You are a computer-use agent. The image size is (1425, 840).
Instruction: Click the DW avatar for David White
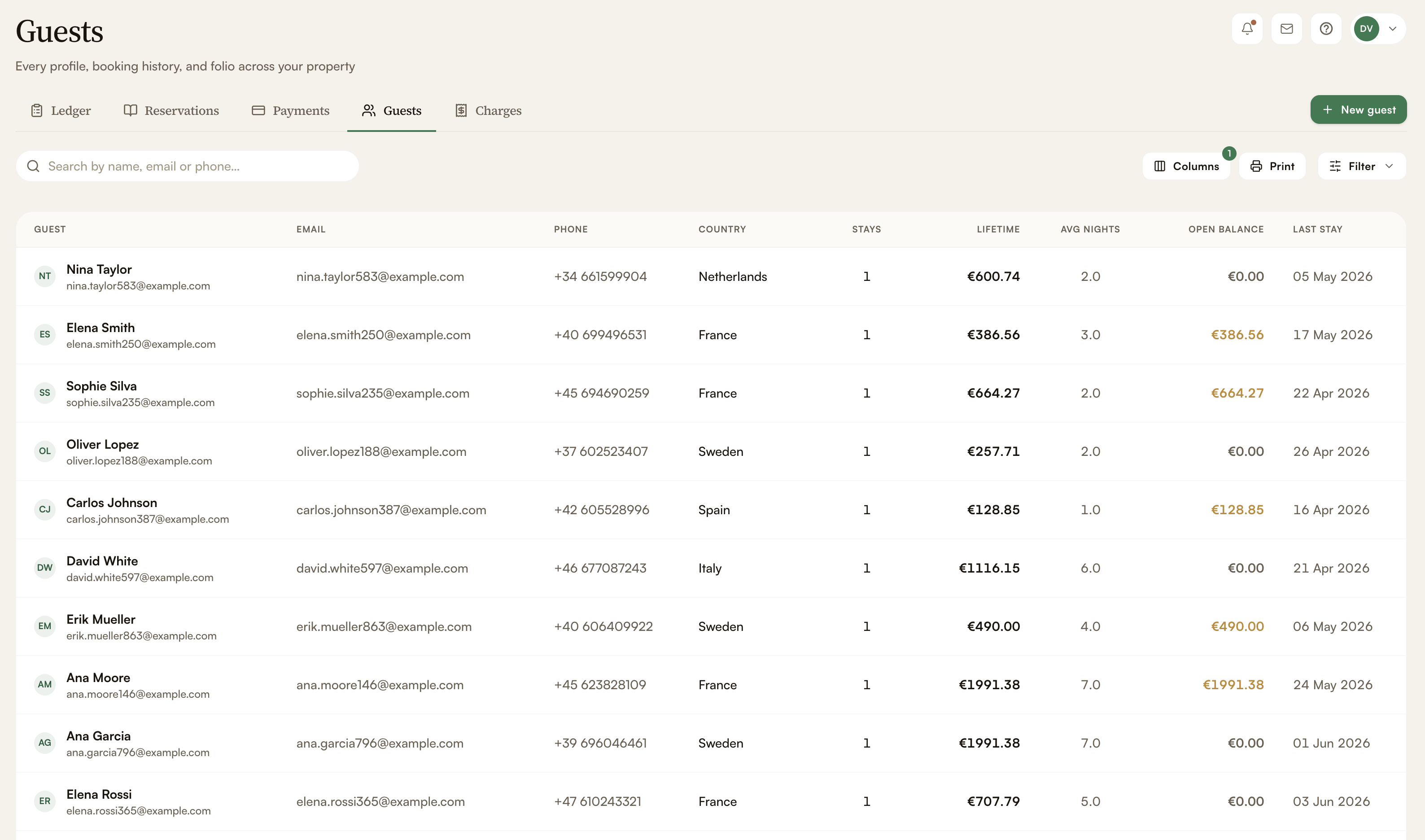click(45, 568)
